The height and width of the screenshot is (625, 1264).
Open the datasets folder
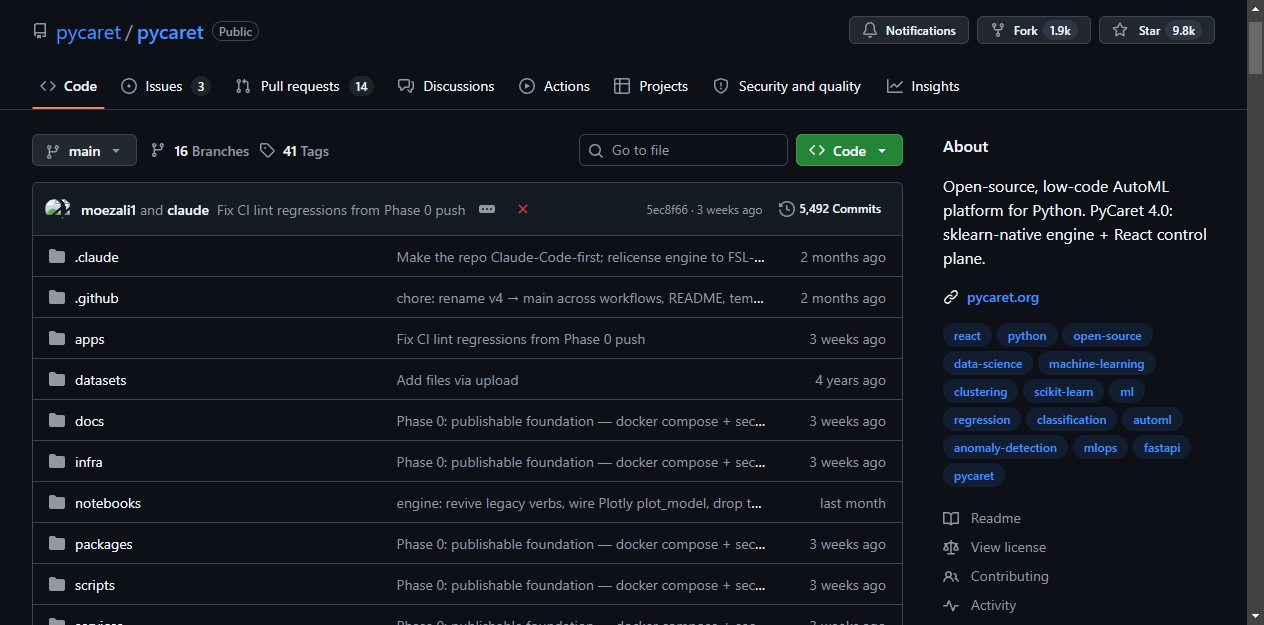(x=101, y=380)
